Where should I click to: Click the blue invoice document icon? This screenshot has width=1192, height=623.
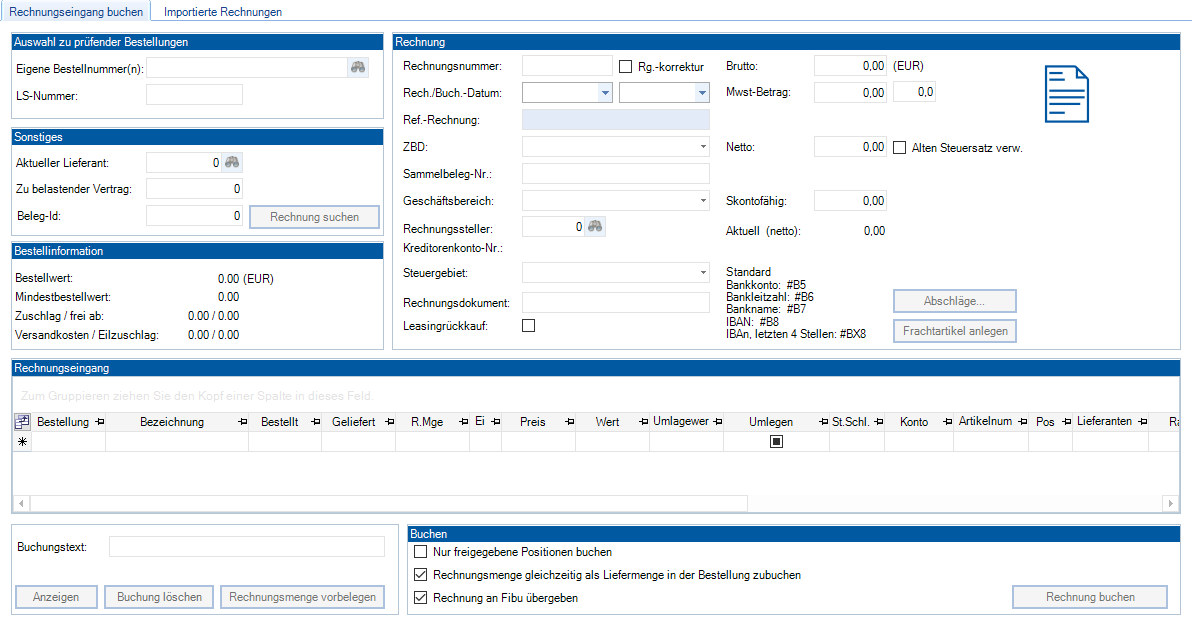tap(1066, 94)
